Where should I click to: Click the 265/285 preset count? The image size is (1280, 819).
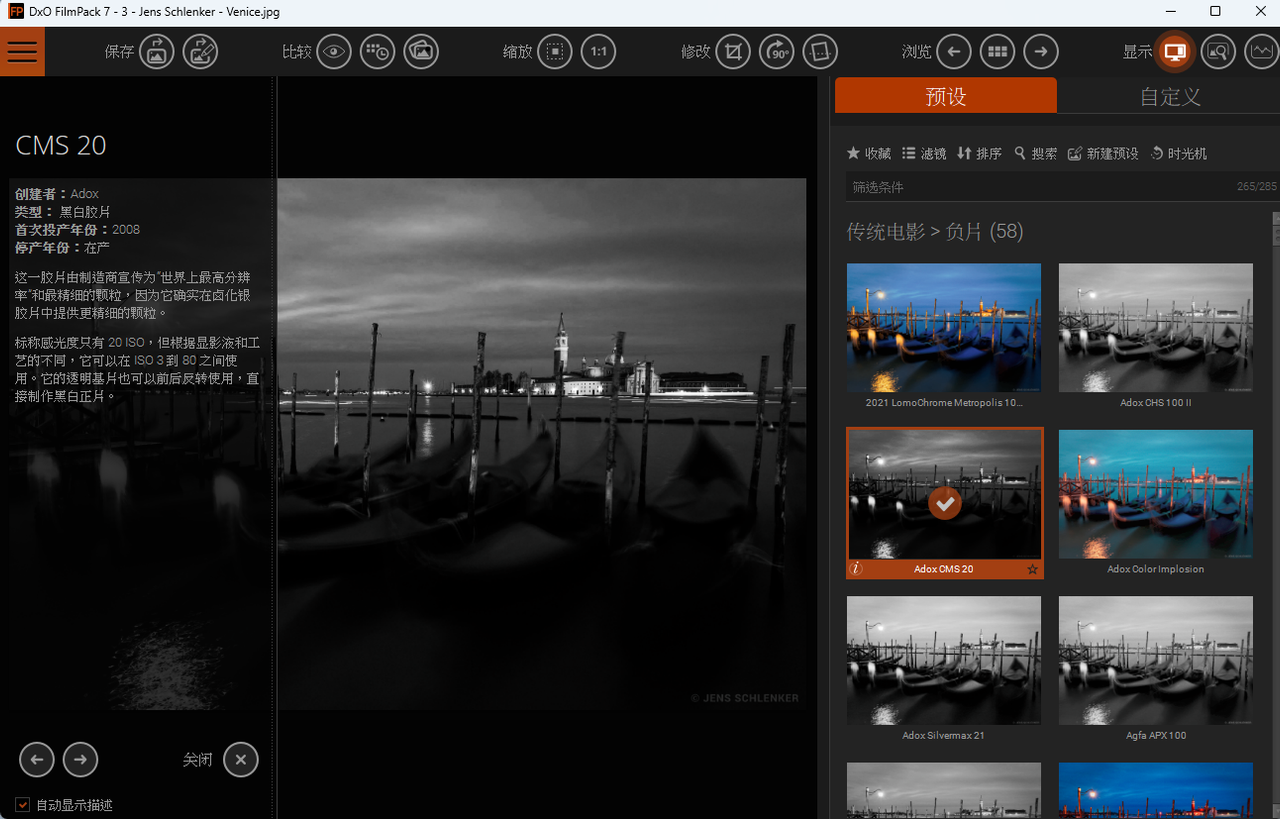point(1257,187)
